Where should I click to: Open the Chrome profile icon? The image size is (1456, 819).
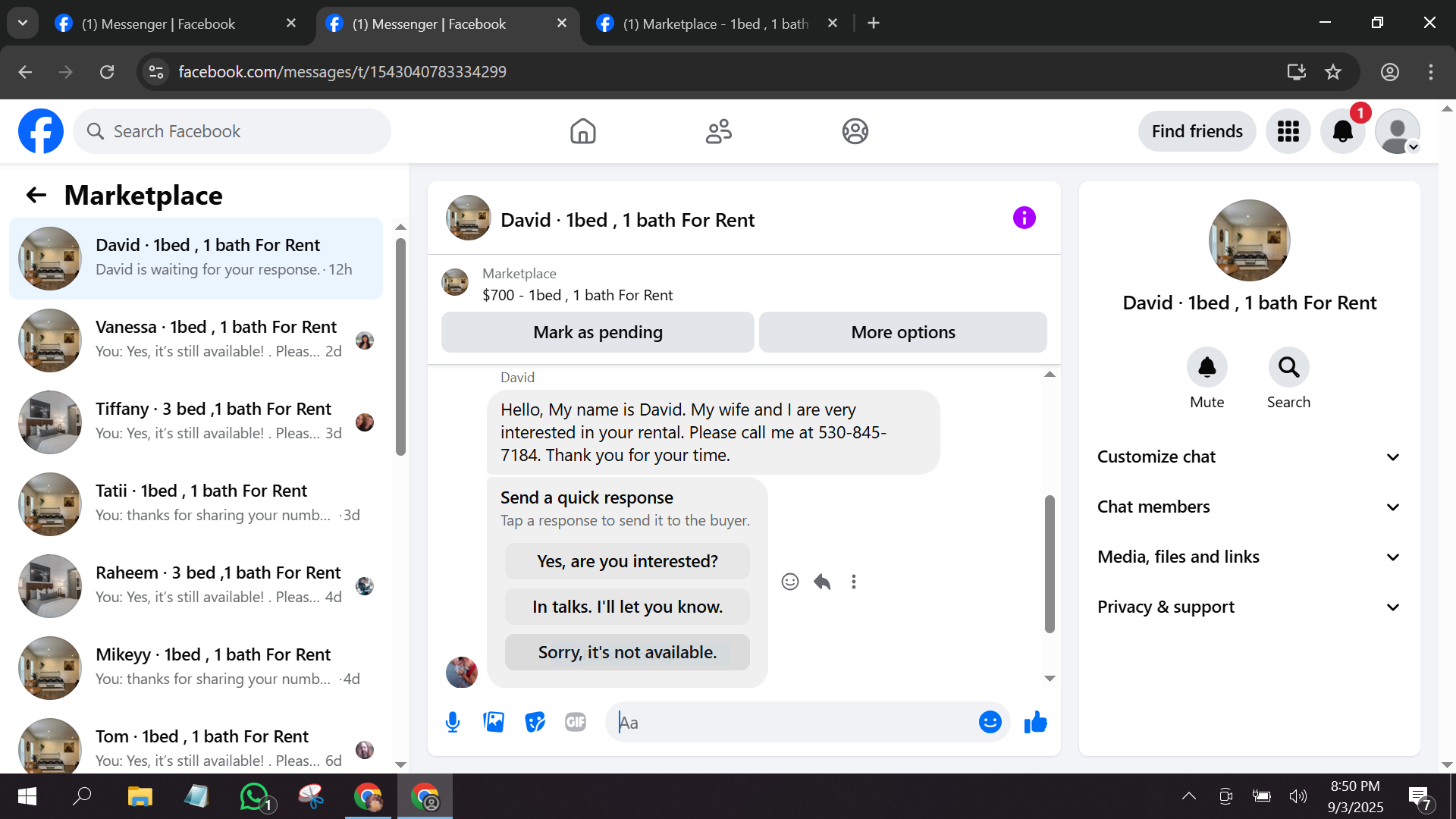pyautogui.click(x=1390, y=72)
